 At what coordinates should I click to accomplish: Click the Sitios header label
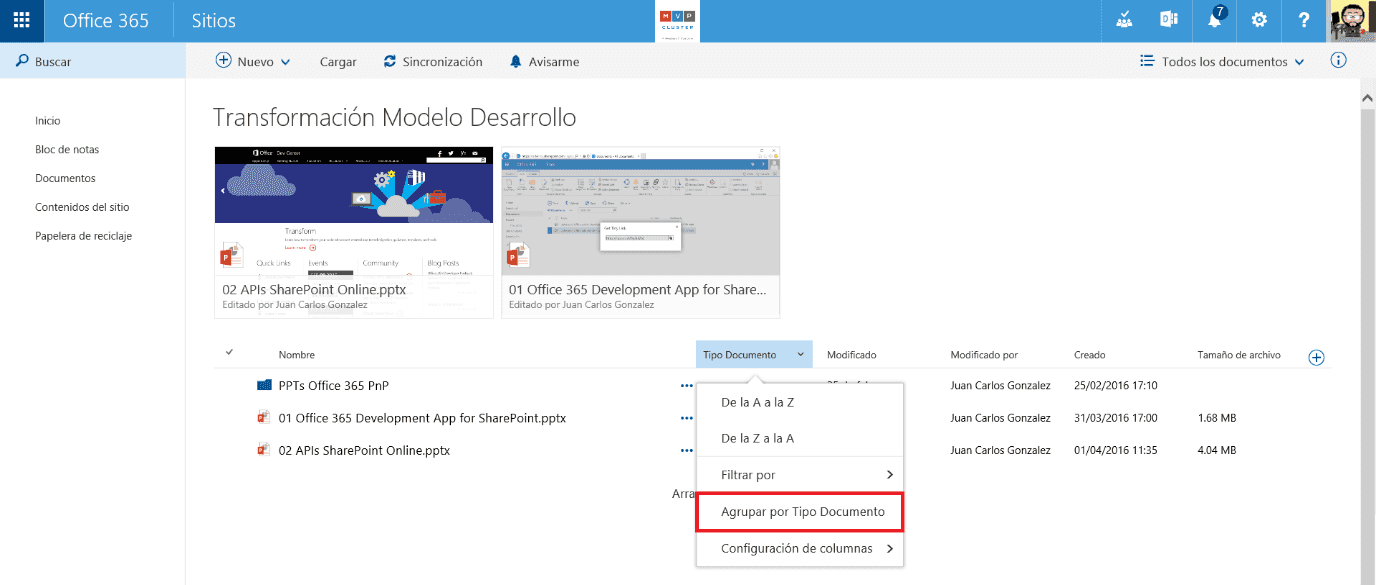click(213, 20)
